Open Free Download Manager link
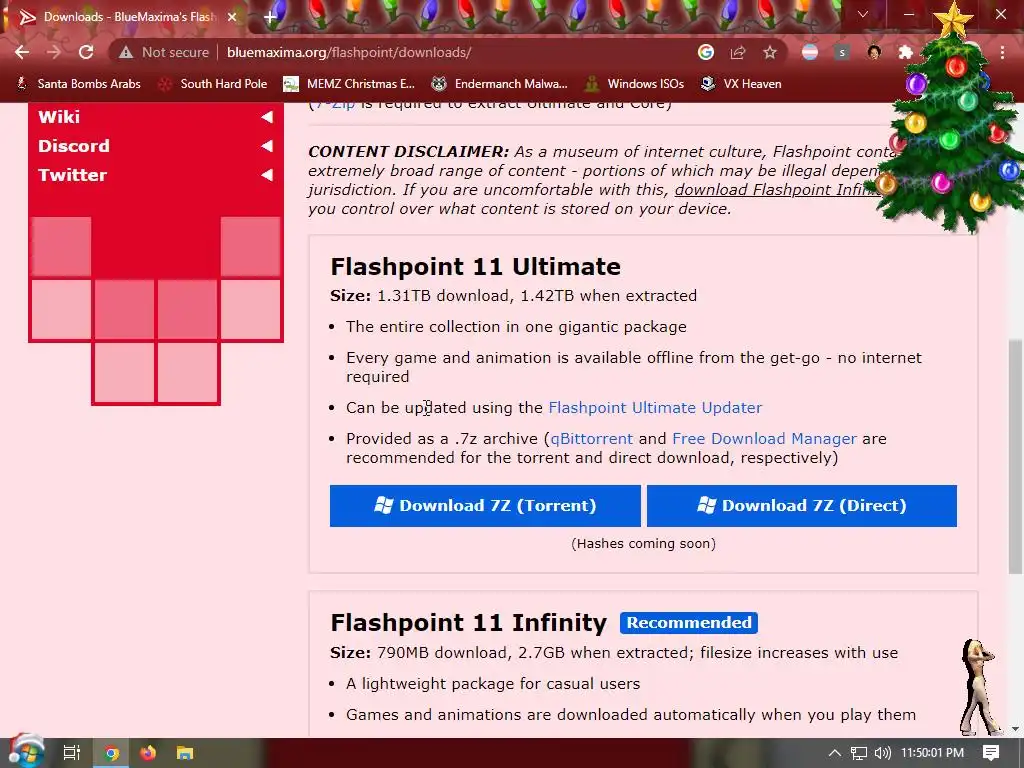Image resolution: width=1024 pixels, height=768 pixels. click(x=764, y=439)
